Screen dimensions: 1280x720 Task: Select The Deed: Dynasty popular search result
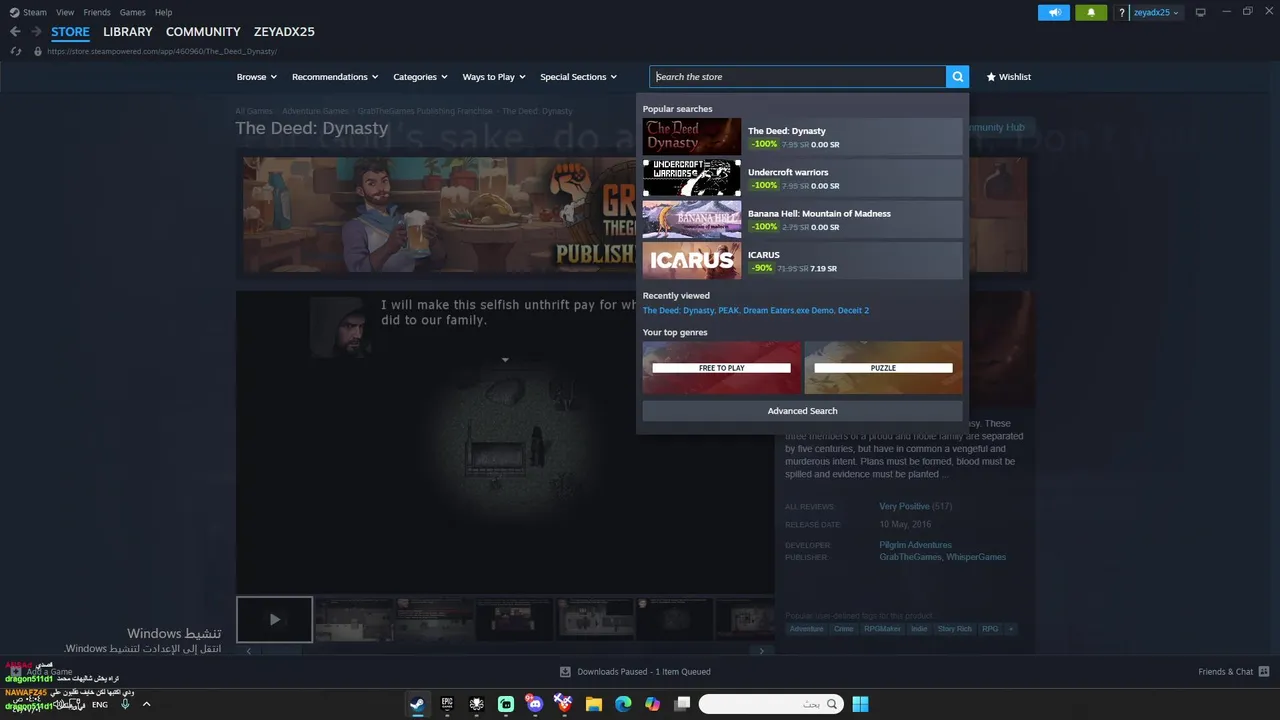click(802, 137)
